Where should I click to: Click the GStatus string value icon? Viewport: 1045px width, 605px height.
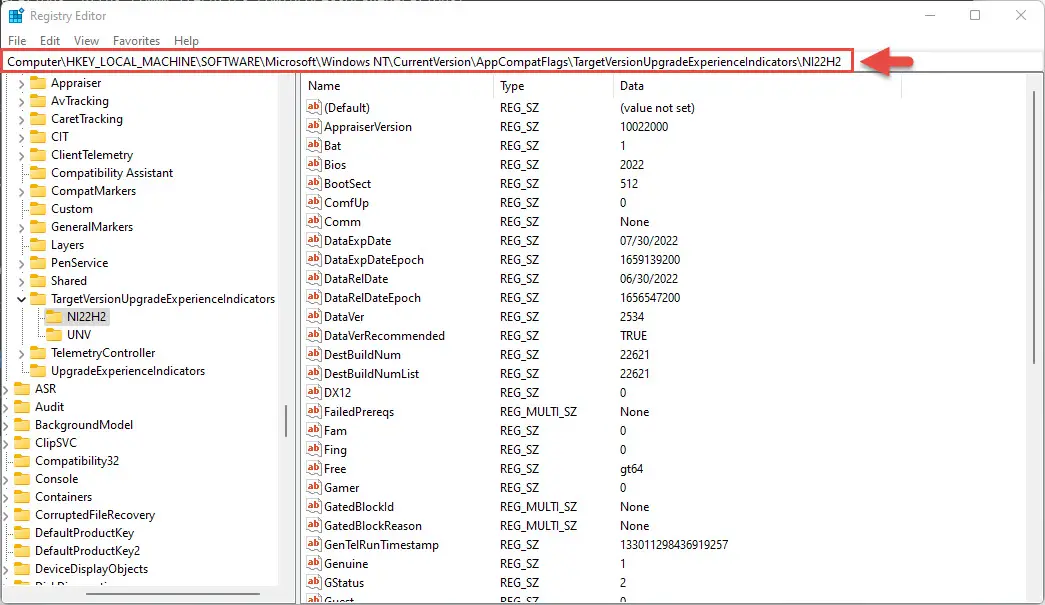tap(314, 582)
